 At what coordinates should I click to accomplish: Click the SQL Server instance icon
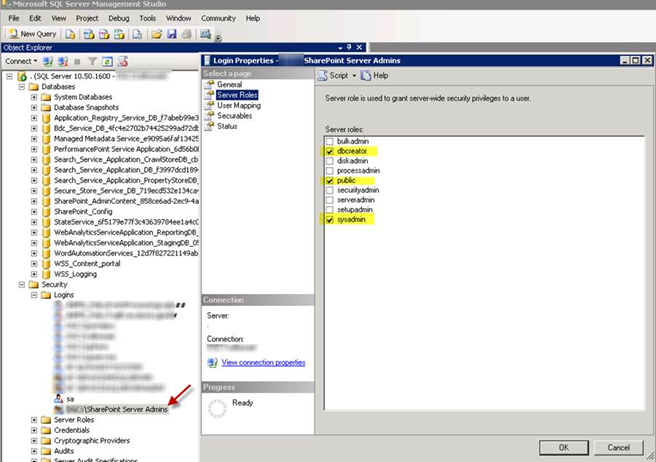pyautogui.click(x=22, y=76)
